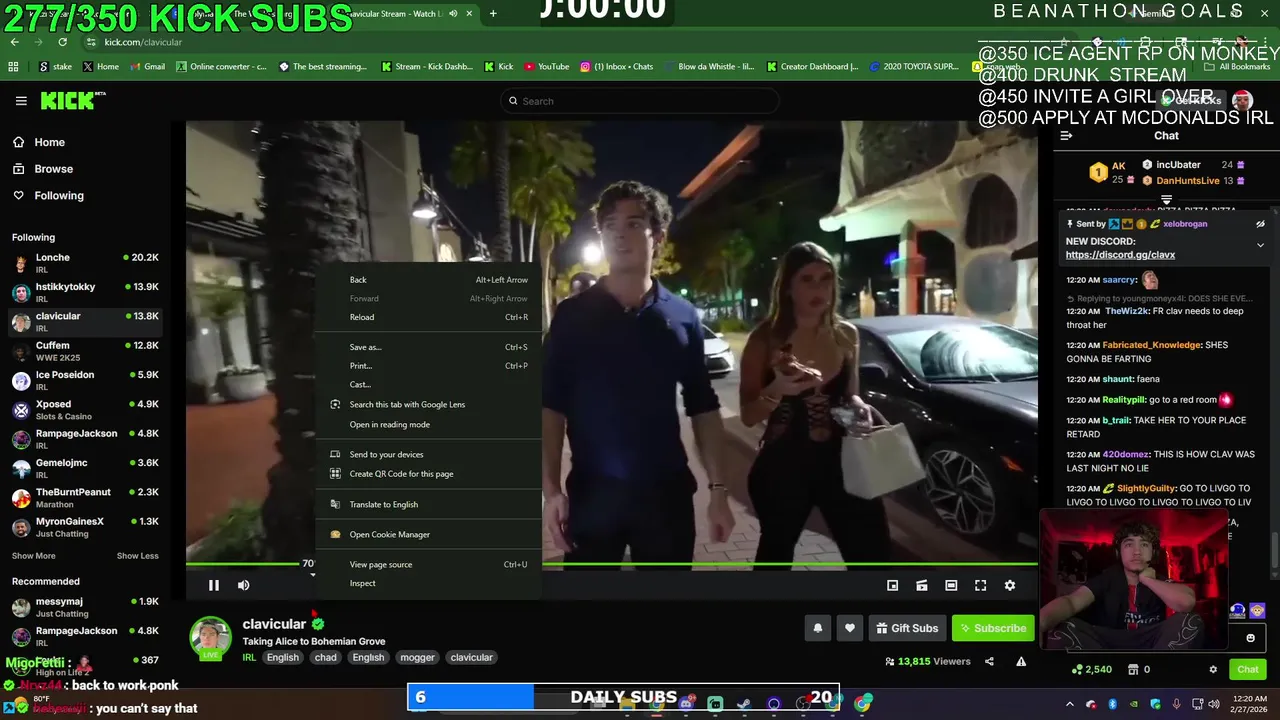Image resolution: width=1280 pixels, height=720 pixels.
Task: Pause the stream playback
Action: 213,585
